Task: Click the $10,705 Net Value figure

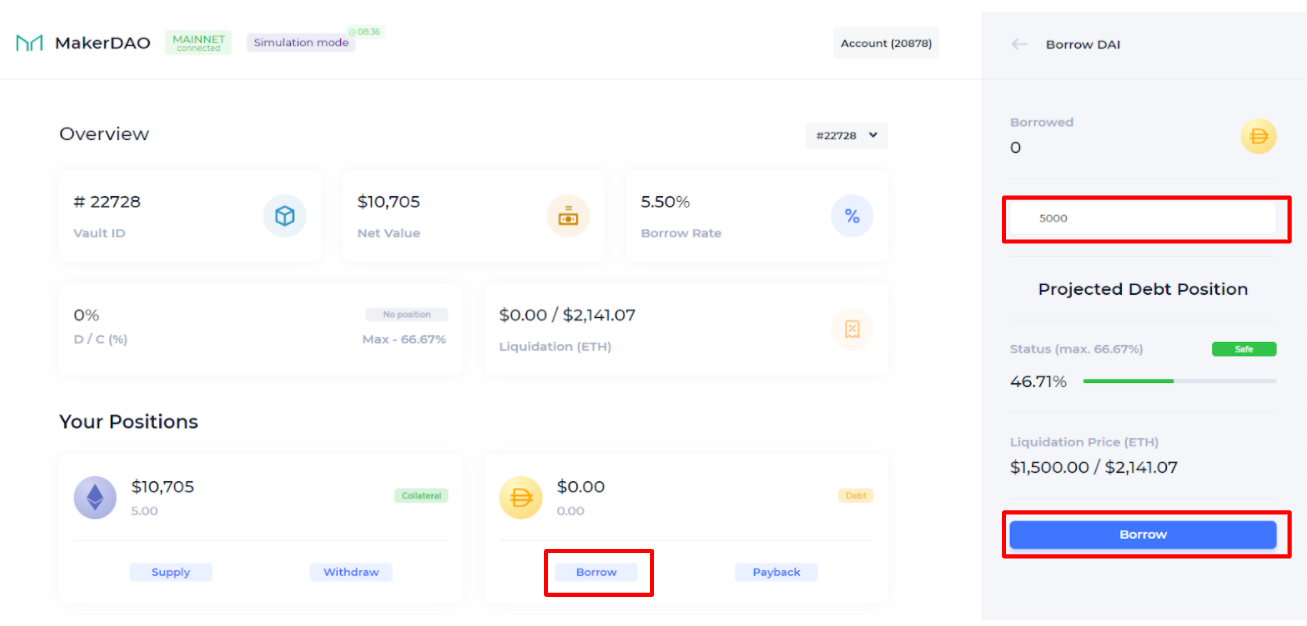Action: (x=389, y=202)
